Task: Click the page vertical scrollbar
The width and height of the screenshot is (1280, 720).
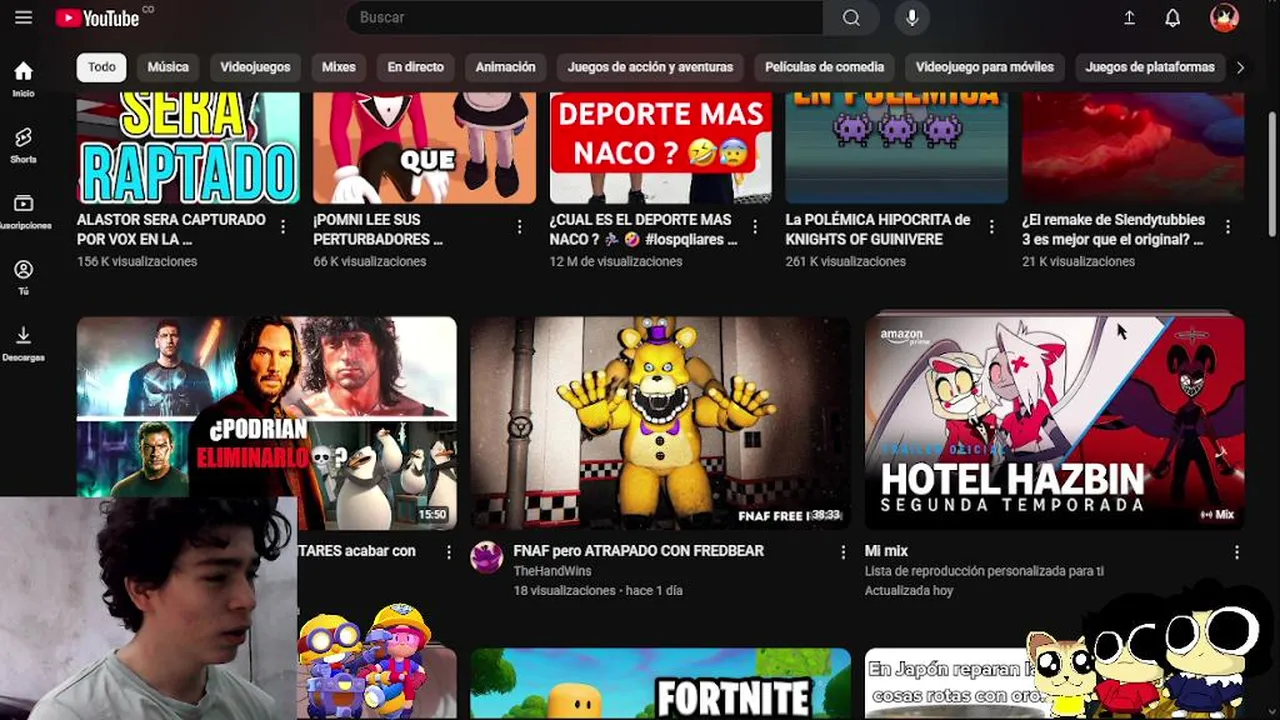Action: (x=1272, y=175)
